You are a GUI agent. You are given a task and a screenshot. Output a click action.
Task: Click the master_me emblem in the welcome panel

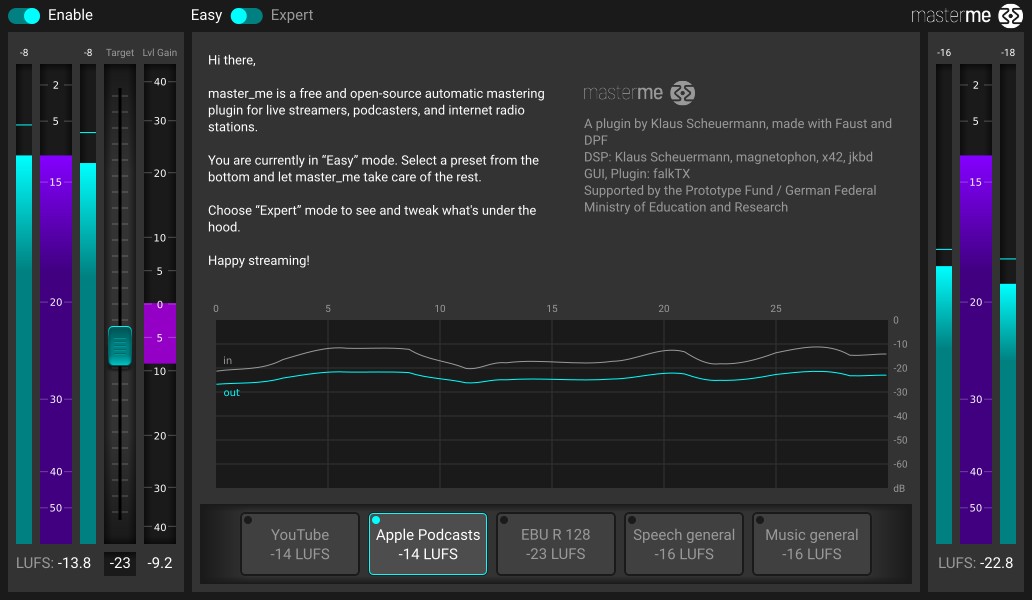point(683,93)
